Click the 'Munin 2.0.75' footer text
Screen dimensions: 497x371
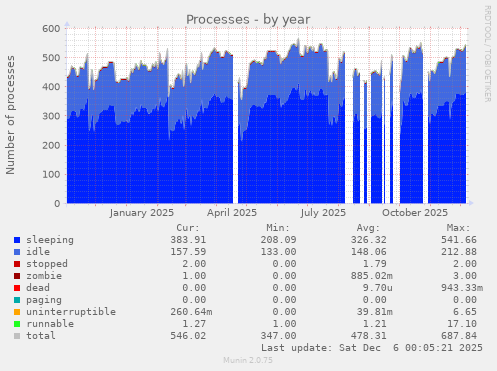point(248,360)
